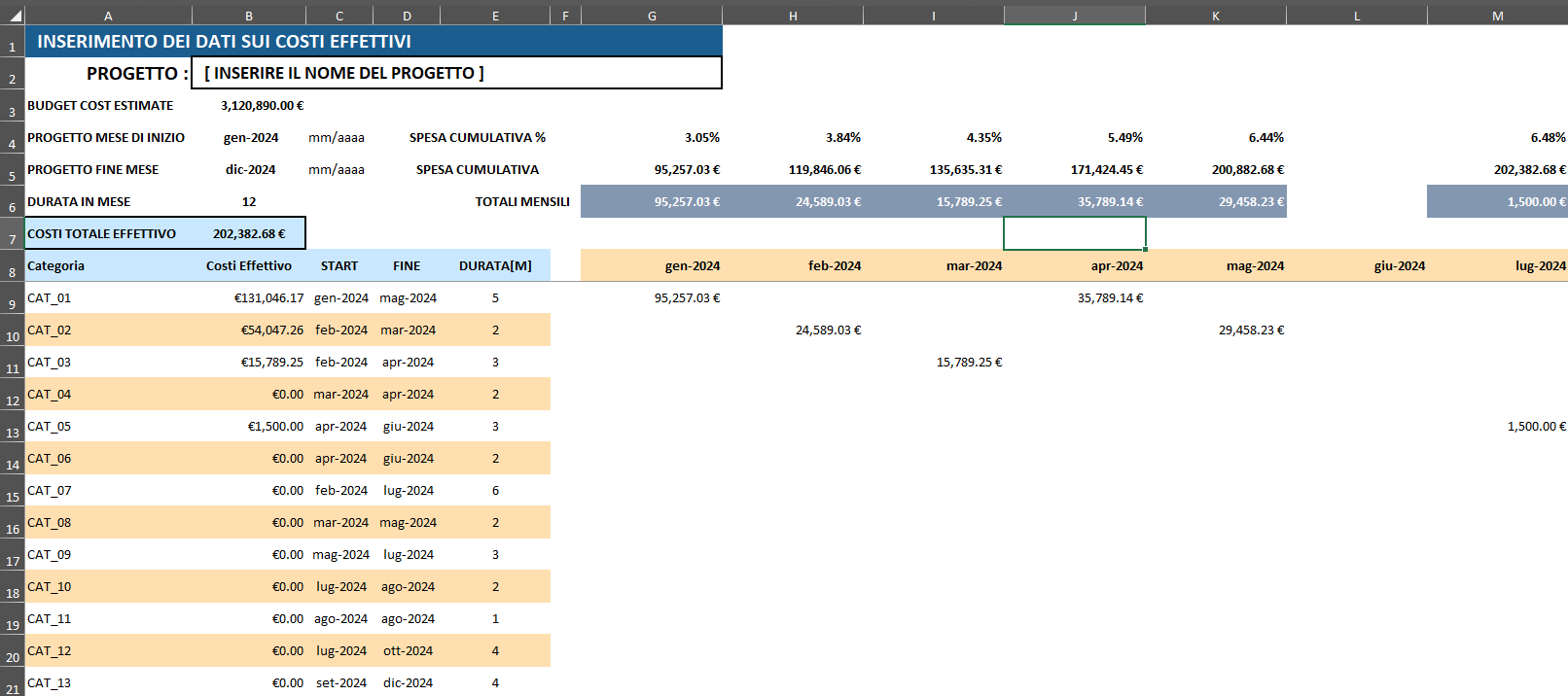
Task: Click the 'BUDGET COST ESTIMATE' label
Action: (x=100, y=105)
